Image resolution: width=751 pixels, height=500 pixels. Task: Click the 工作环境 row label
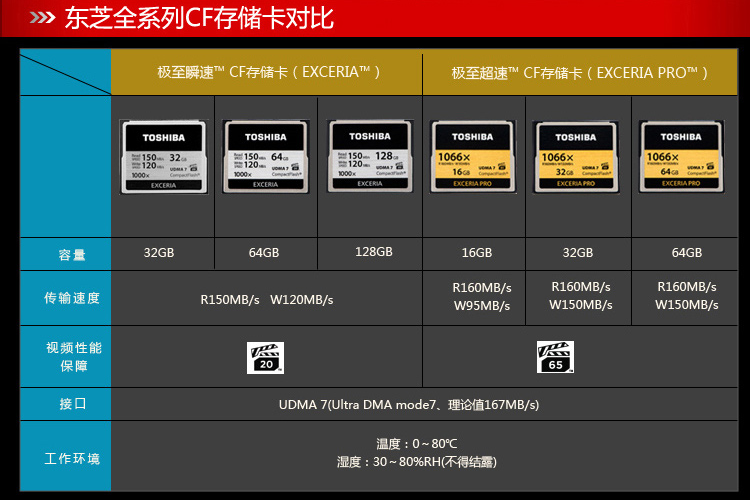coord(72,458)
